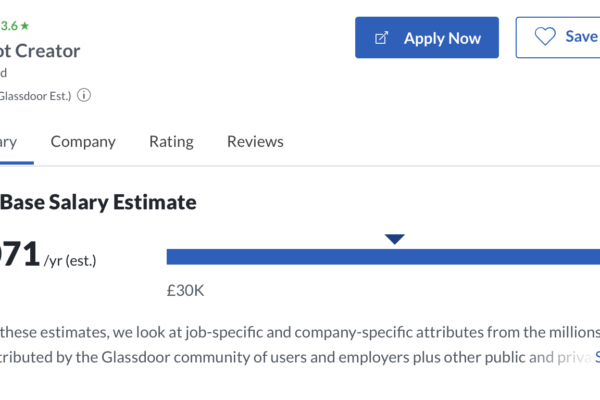
Task: Switch to the Rating tab
Action: pos(171,142)
